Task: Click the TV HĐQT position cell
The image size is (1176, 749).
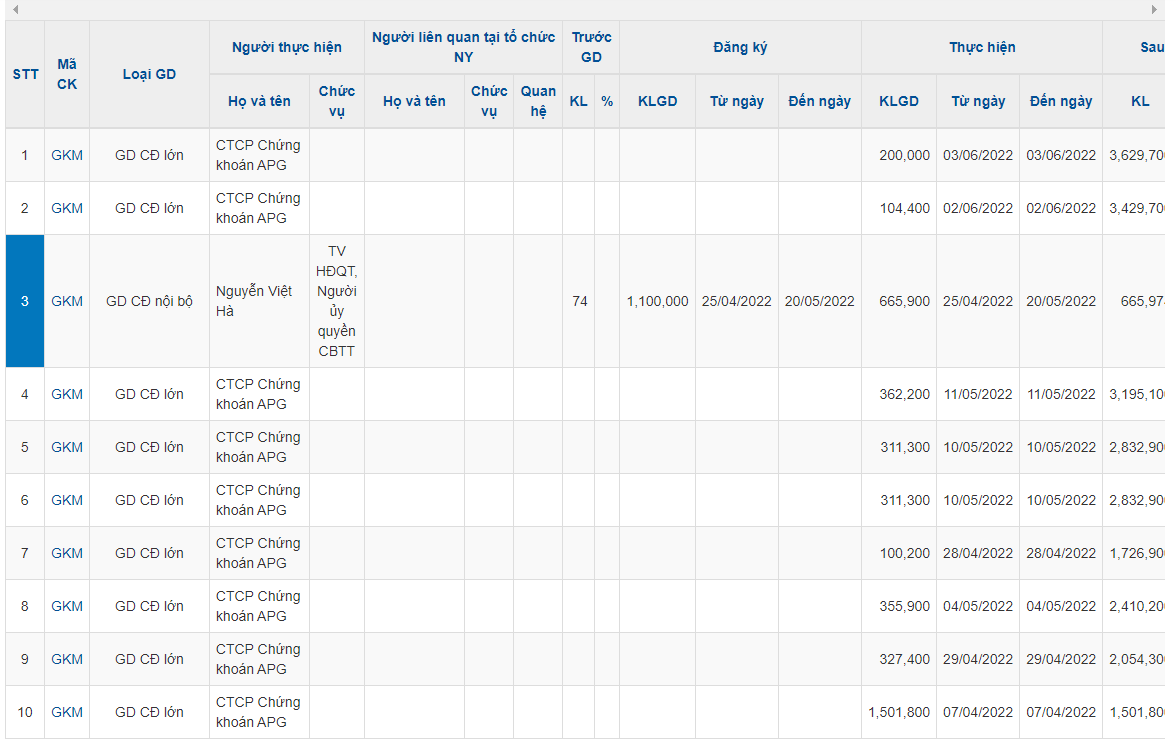Action: pos(336,301)
